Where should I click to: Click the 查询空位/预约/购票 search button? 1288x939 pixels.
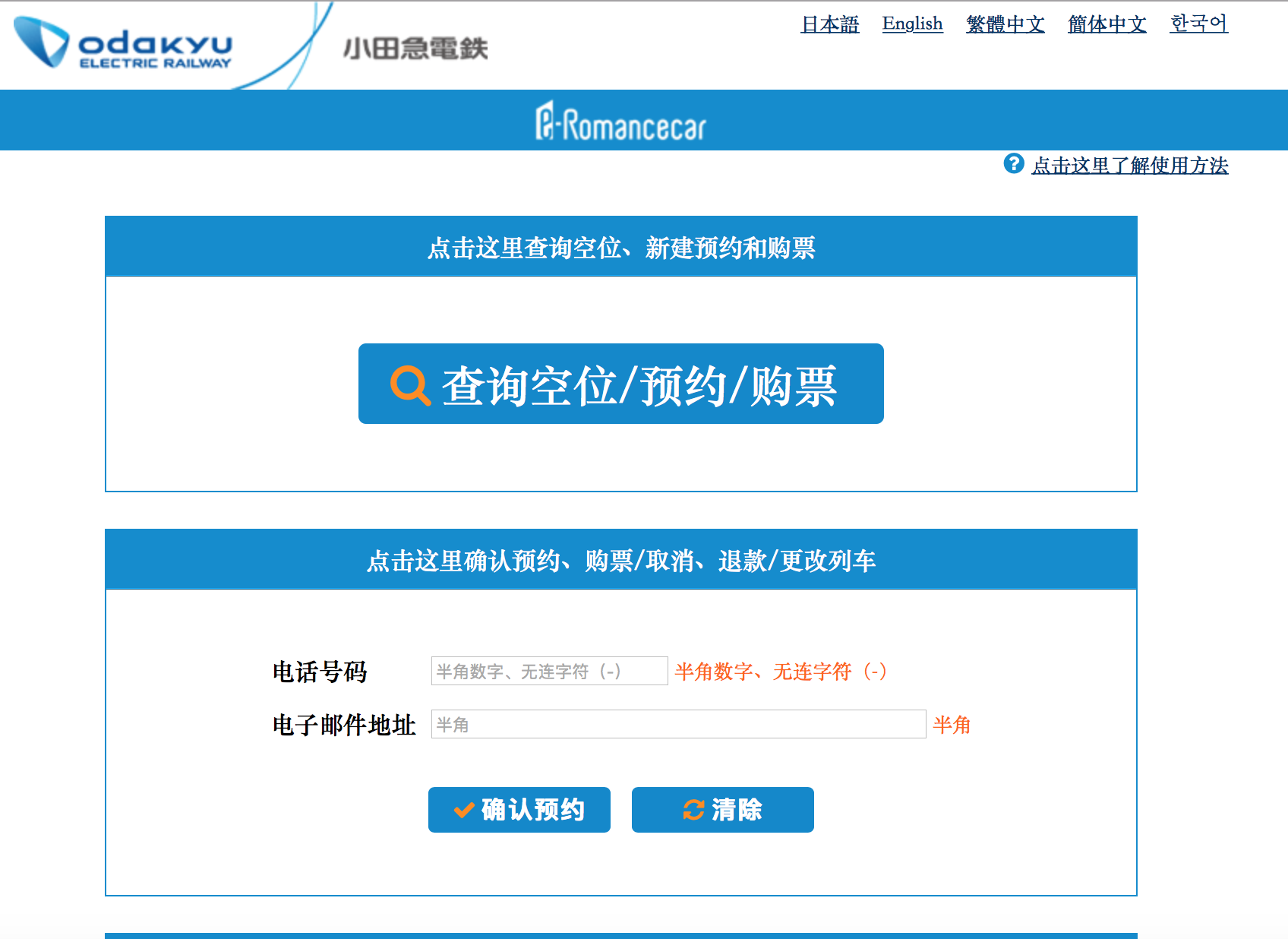coord(621,384)
